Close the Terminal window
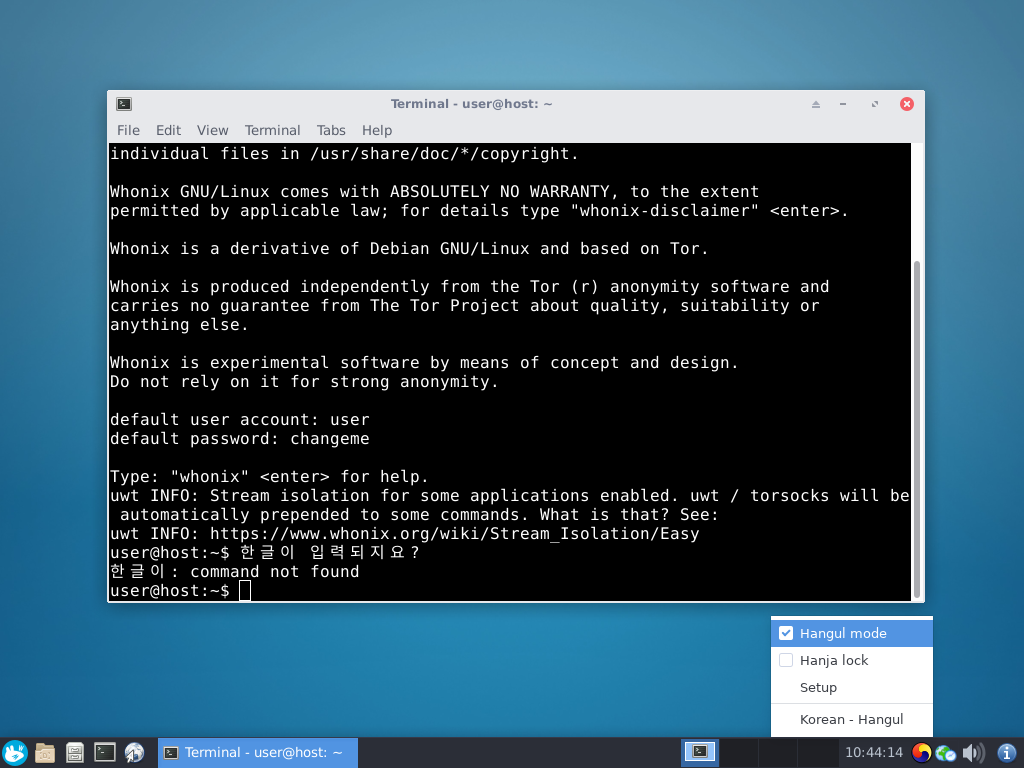 [x=906, y=104]
